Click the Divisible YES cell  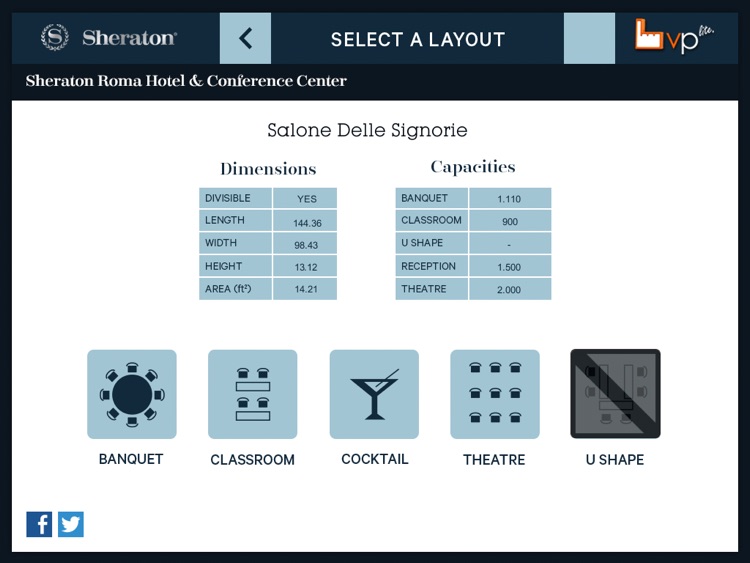click(x=305, y=198)
